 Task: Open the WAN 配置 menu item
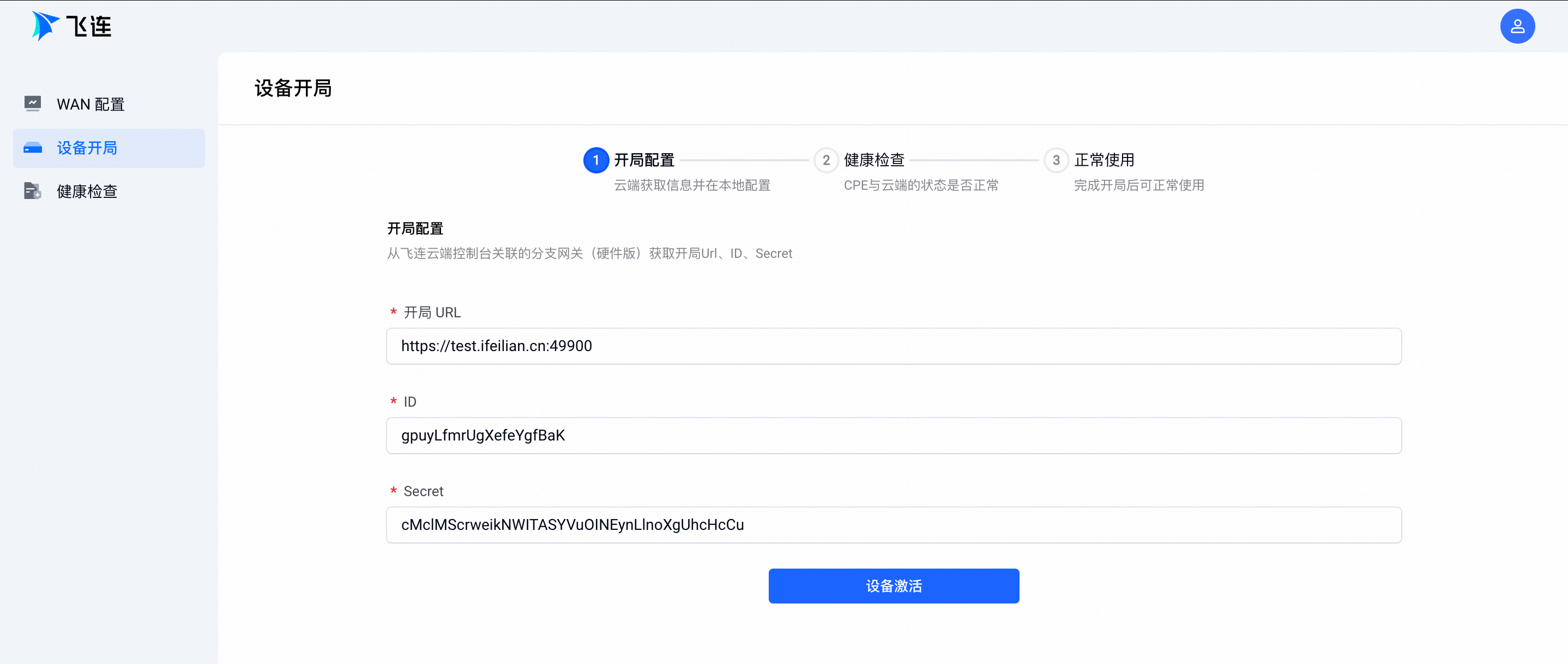pos(109,104)
